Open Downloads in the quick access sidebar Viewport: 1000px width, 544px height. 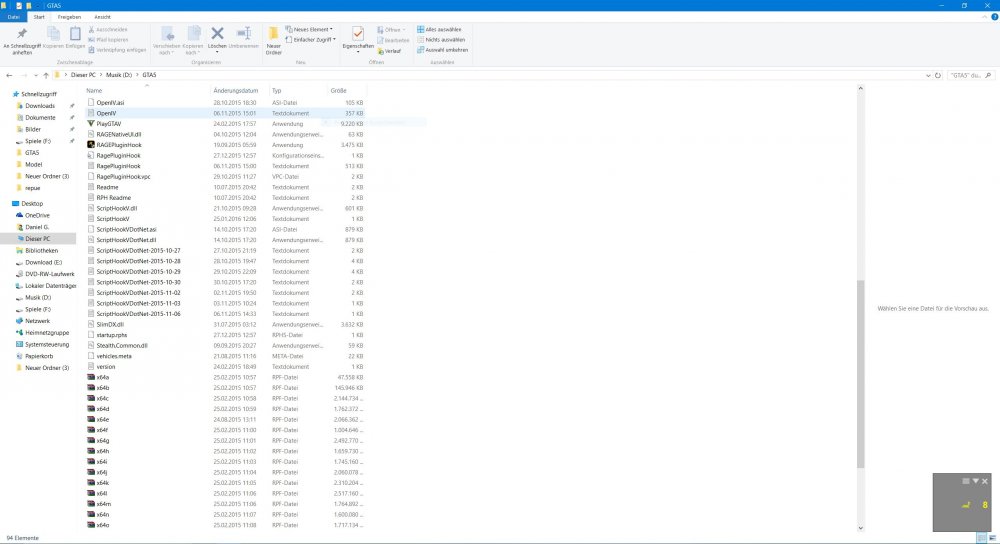click(x=40, y=105)
